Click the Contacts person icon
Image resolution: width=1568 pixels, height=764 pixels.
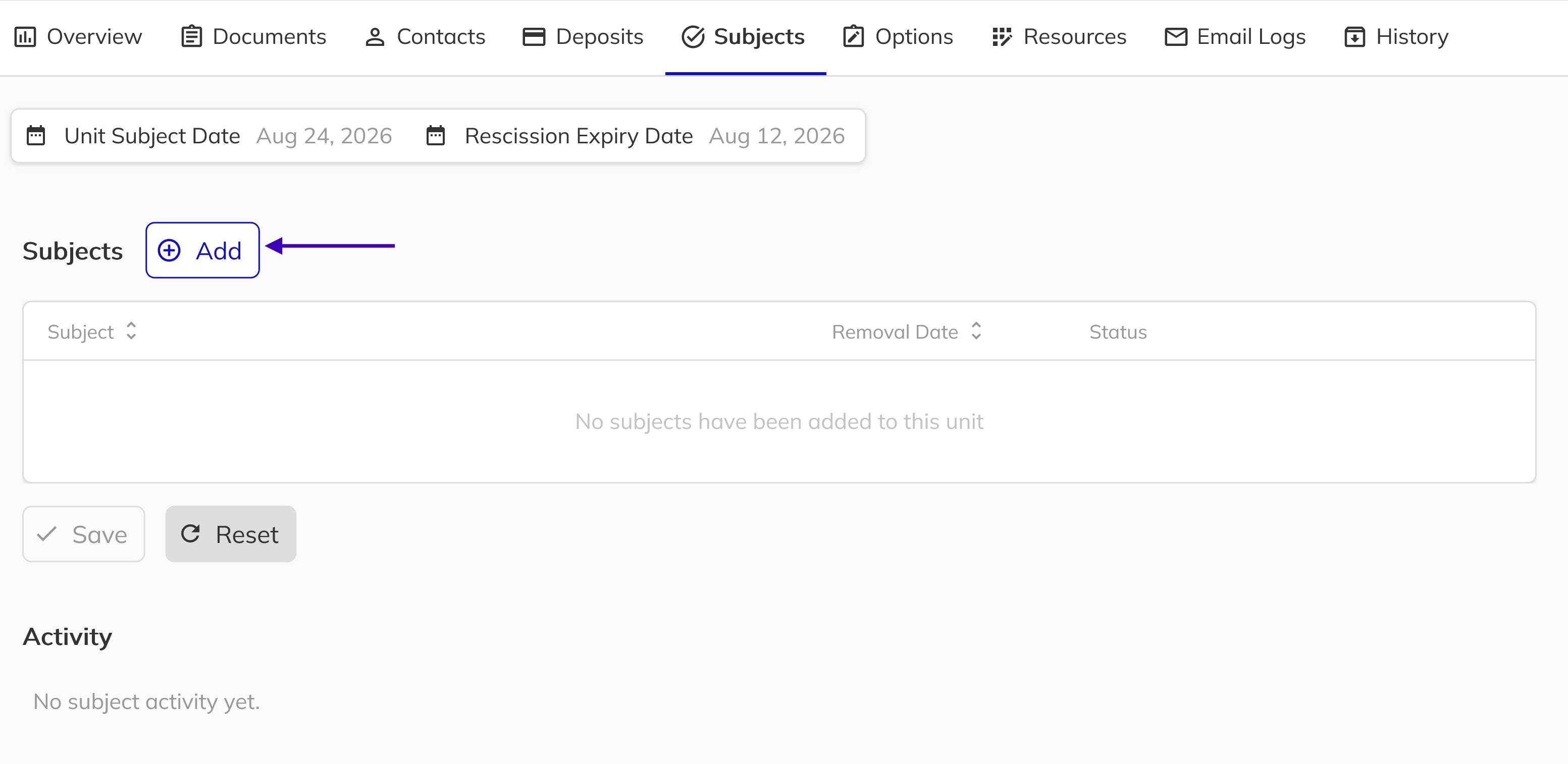pyautogui.click(x=375, y=37)
